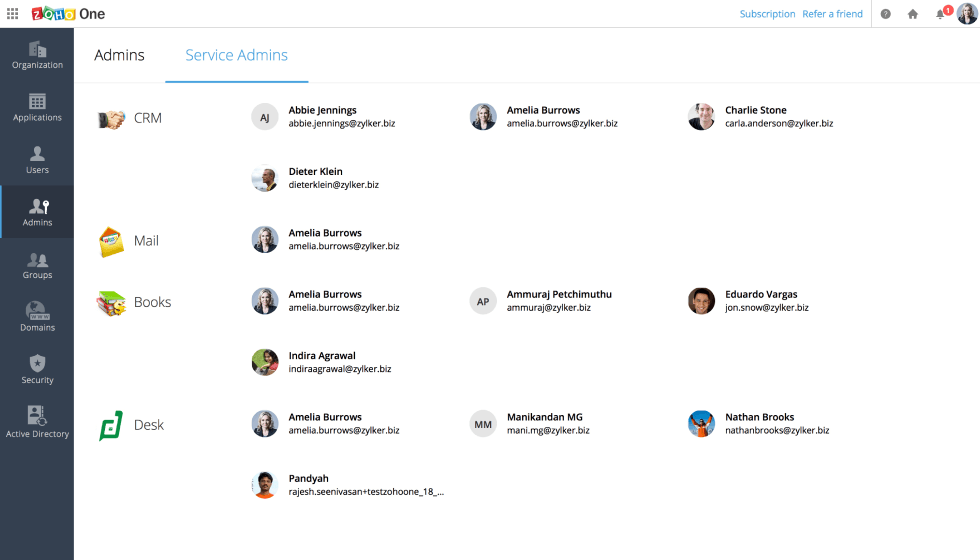Viewport: 980px width, 560px height.
Task: Open the Security sidebar section
Action: [37, 370]
